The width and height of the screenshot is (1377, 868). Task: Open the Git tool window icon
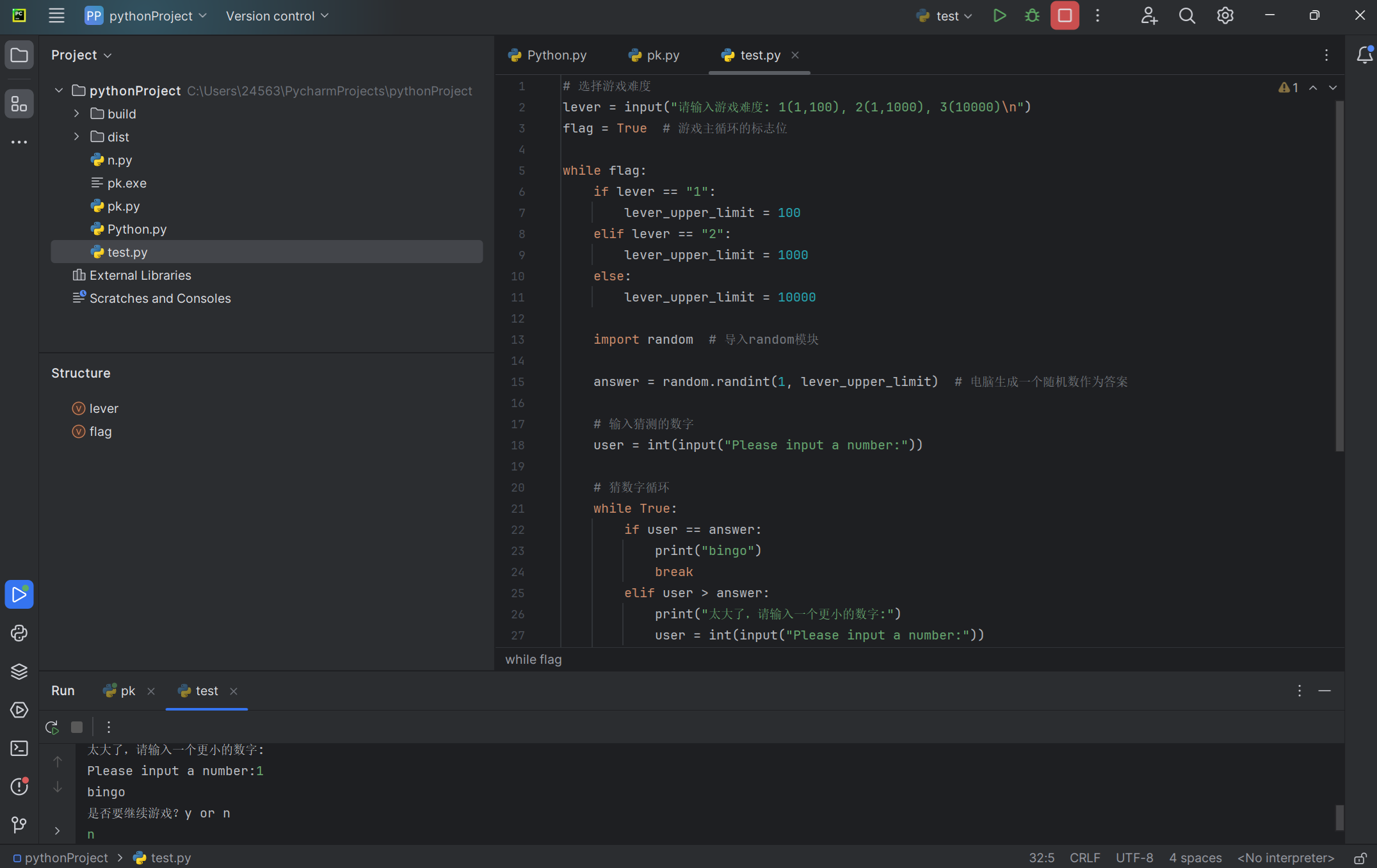19,824
